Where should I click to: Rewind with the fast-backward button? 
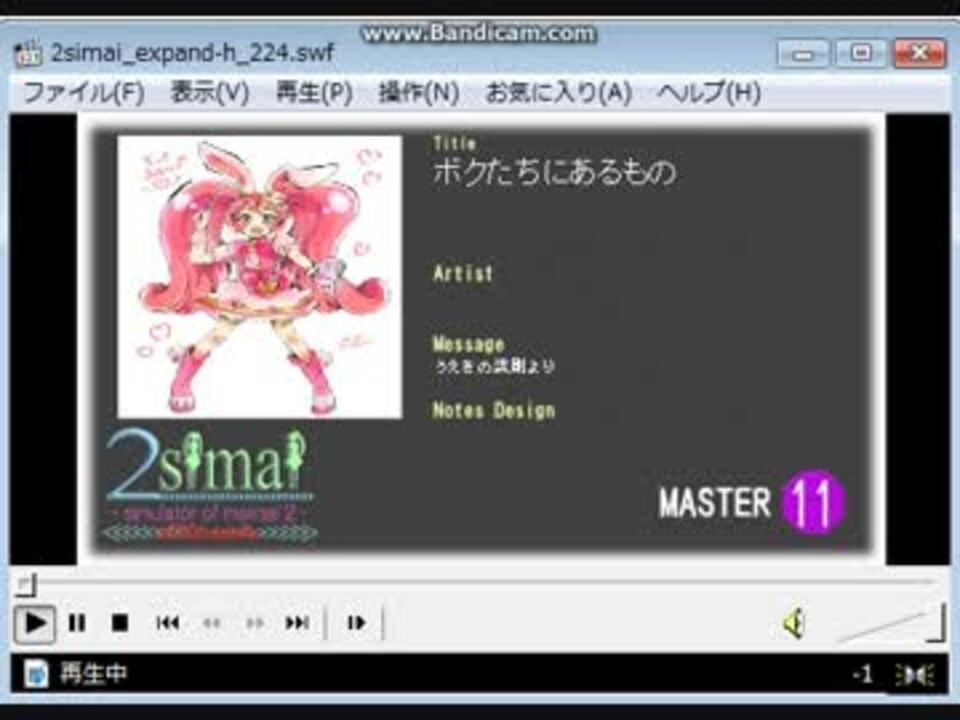click(x=211, y=623)
